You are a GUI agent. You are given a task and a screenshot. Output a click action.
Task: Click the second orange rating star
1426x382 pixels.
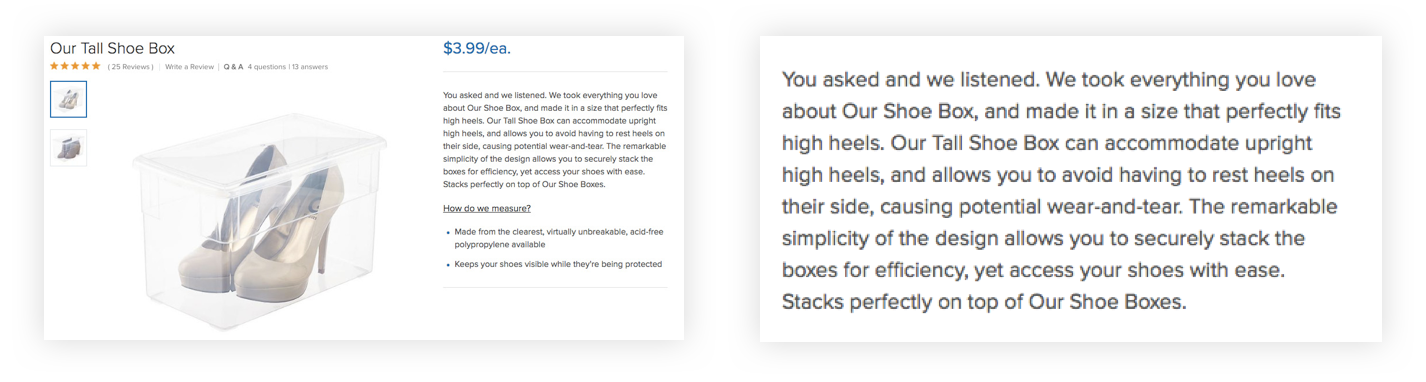click(x=65, y=66)
